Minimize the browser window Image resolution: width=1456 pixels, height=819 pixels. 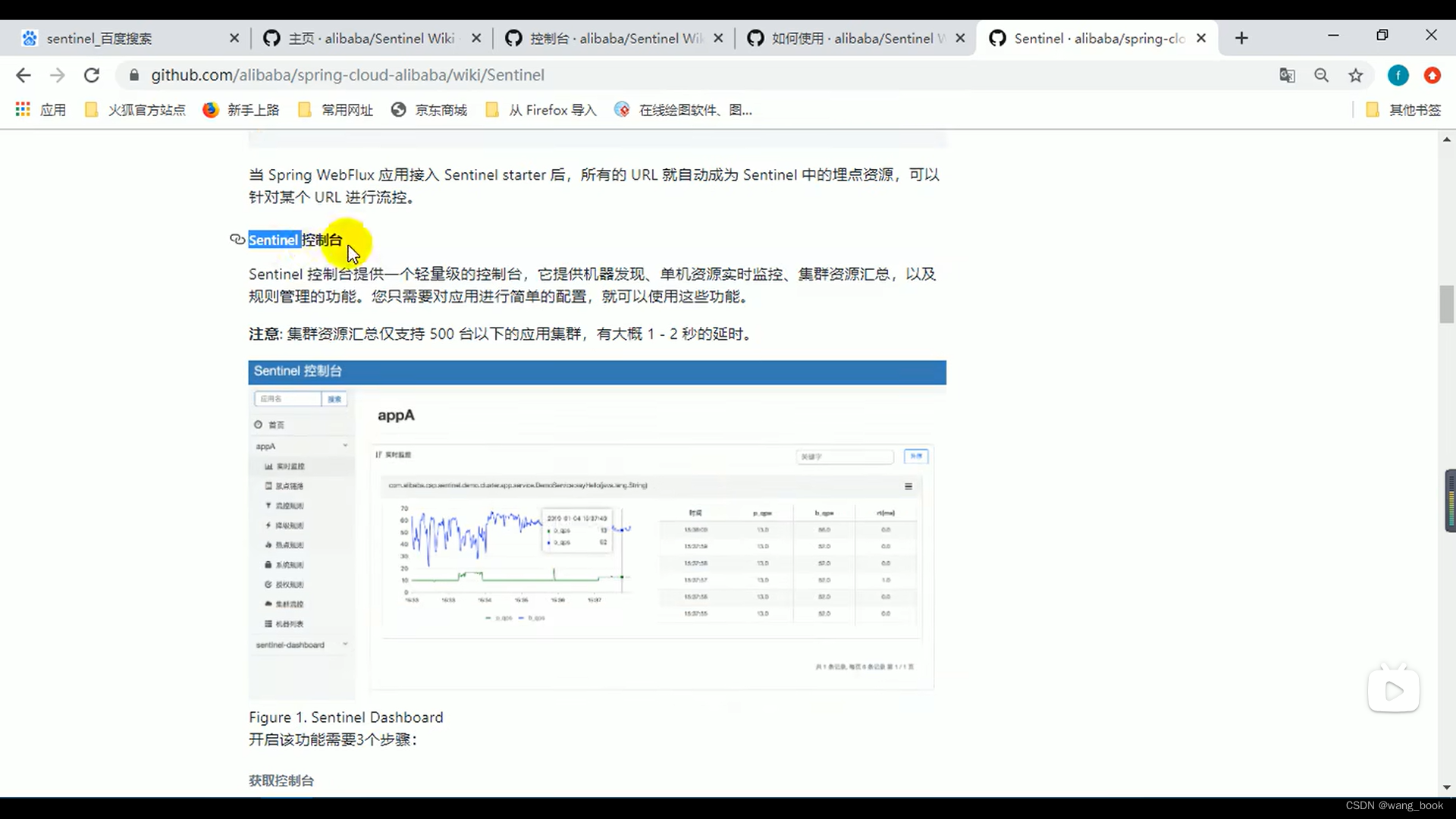click(x=1333, y=36)
